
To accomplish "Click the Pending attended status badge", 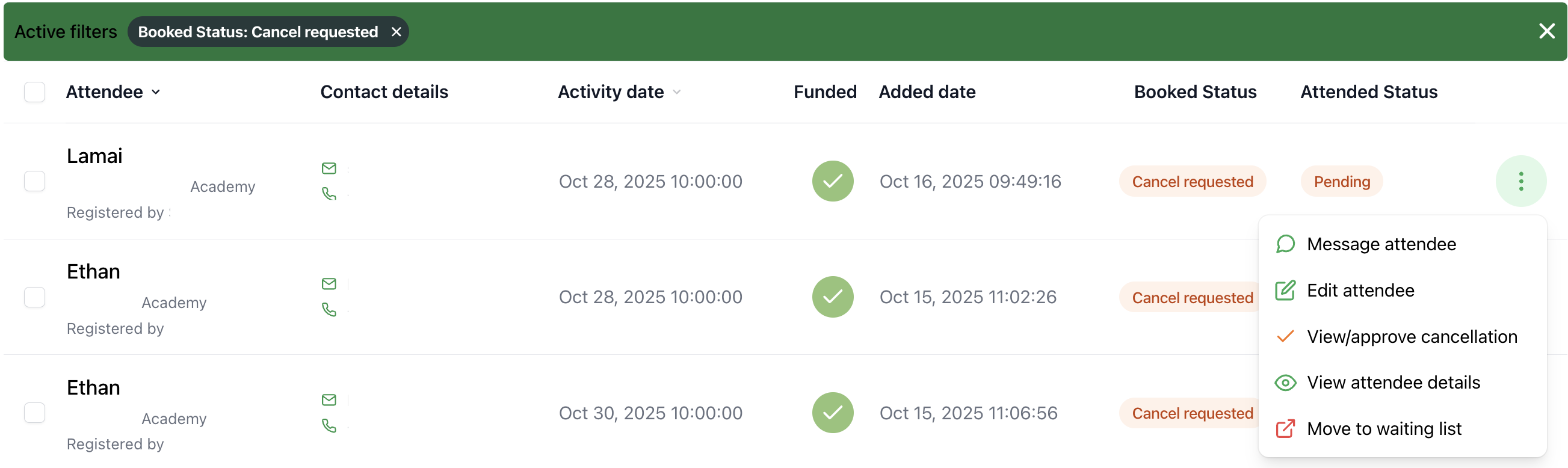I will tap(1341, 180).
